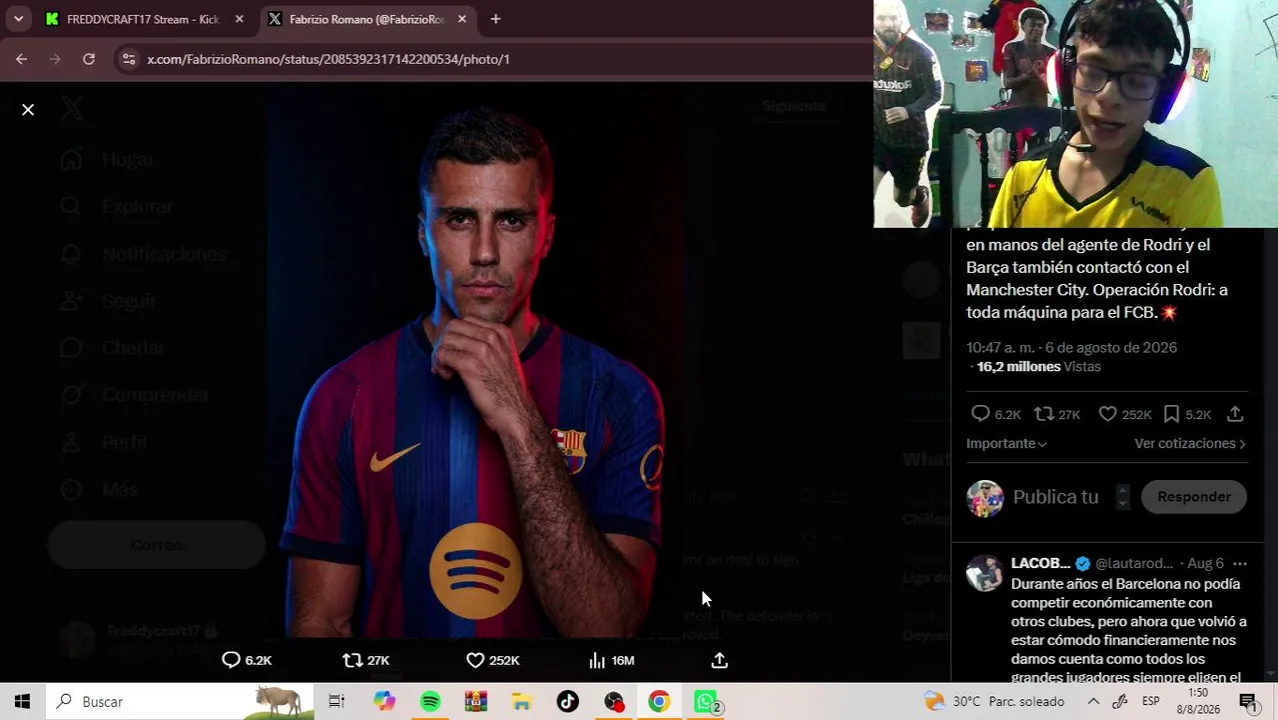The image size is (1278, 720).
Task: Open OBS recording app on the taskbar
Action: pyautogui.click(x=613, y=702)
